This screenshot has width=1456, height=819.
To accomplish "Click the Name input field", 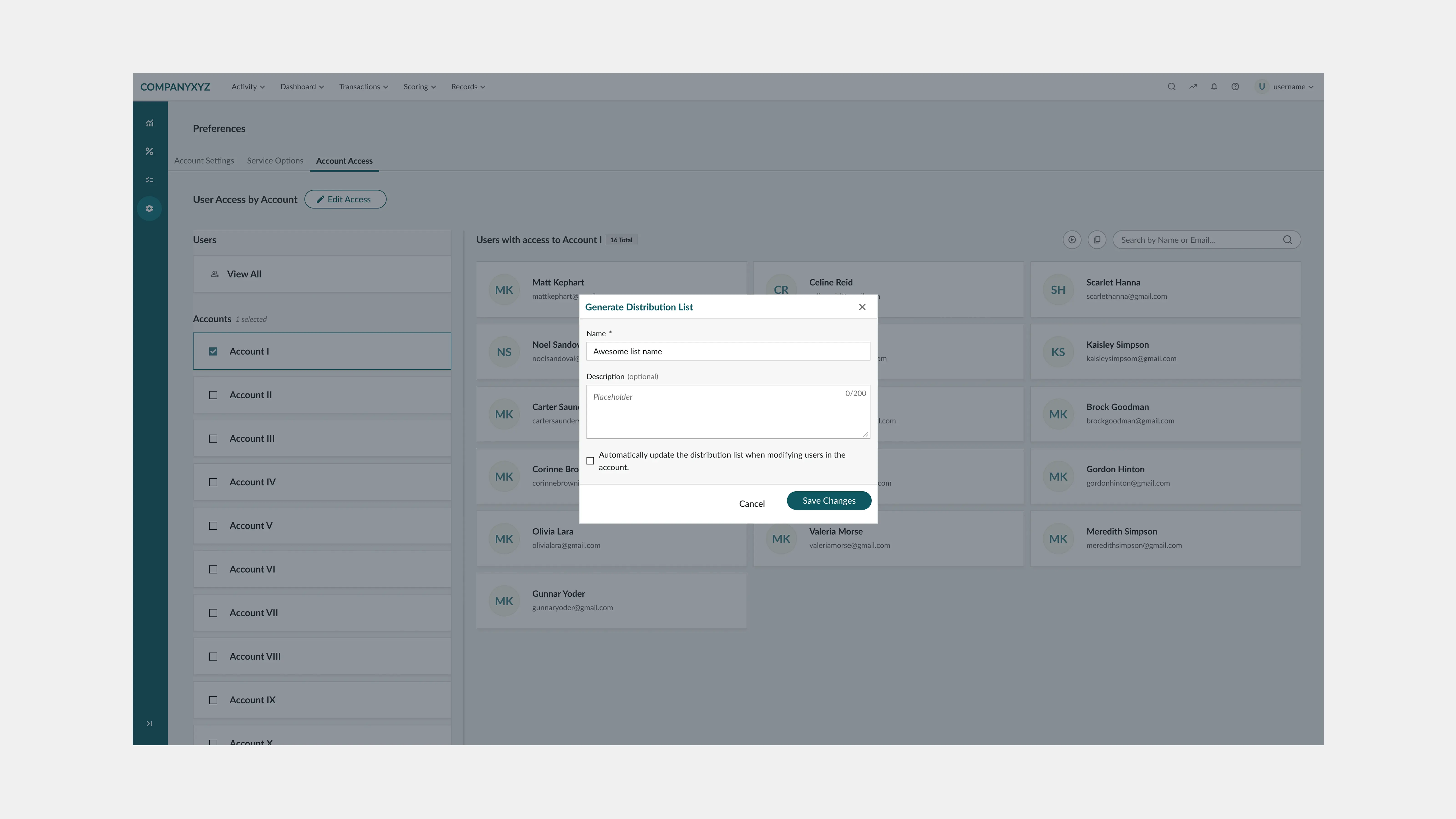I will pyautogui.click(x=728, y=351).
